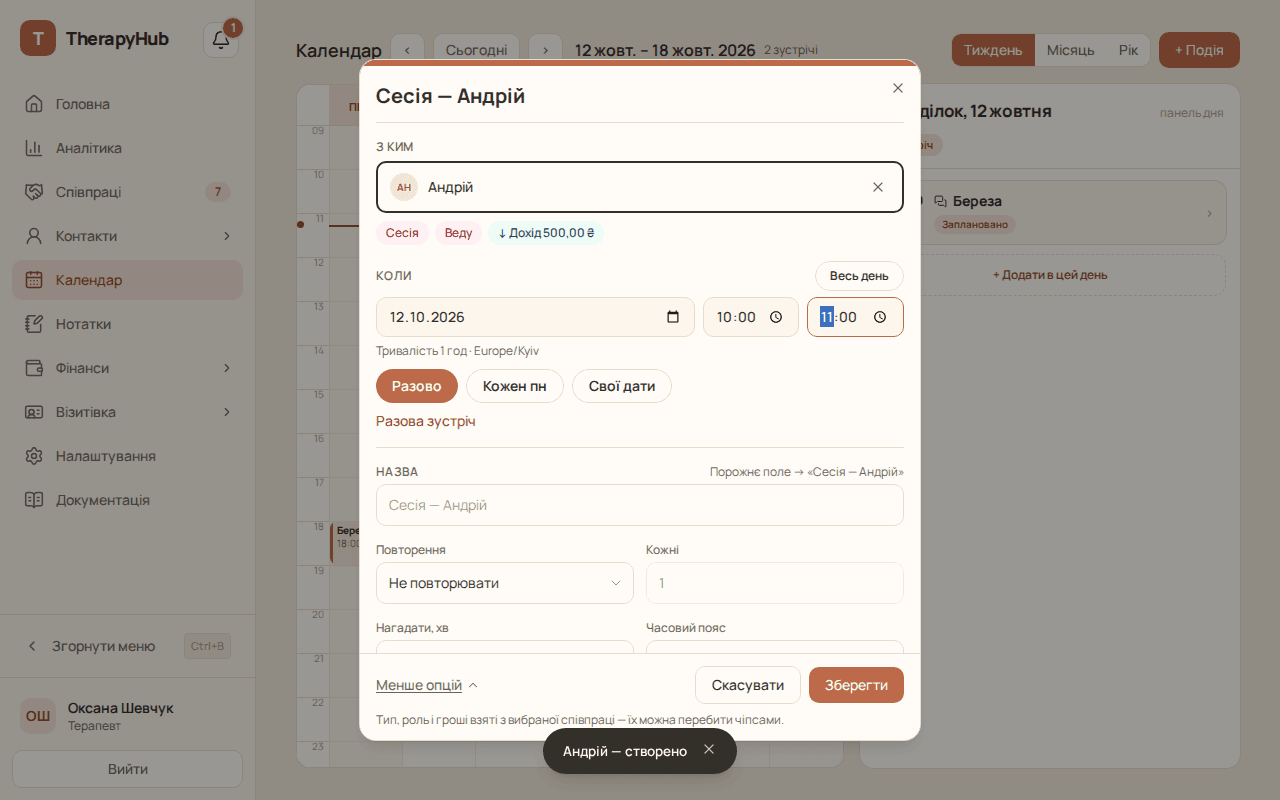Click the Зберегти button
Image resolution: width=1280 pixels, height=800 pixels.
point(856,685)
